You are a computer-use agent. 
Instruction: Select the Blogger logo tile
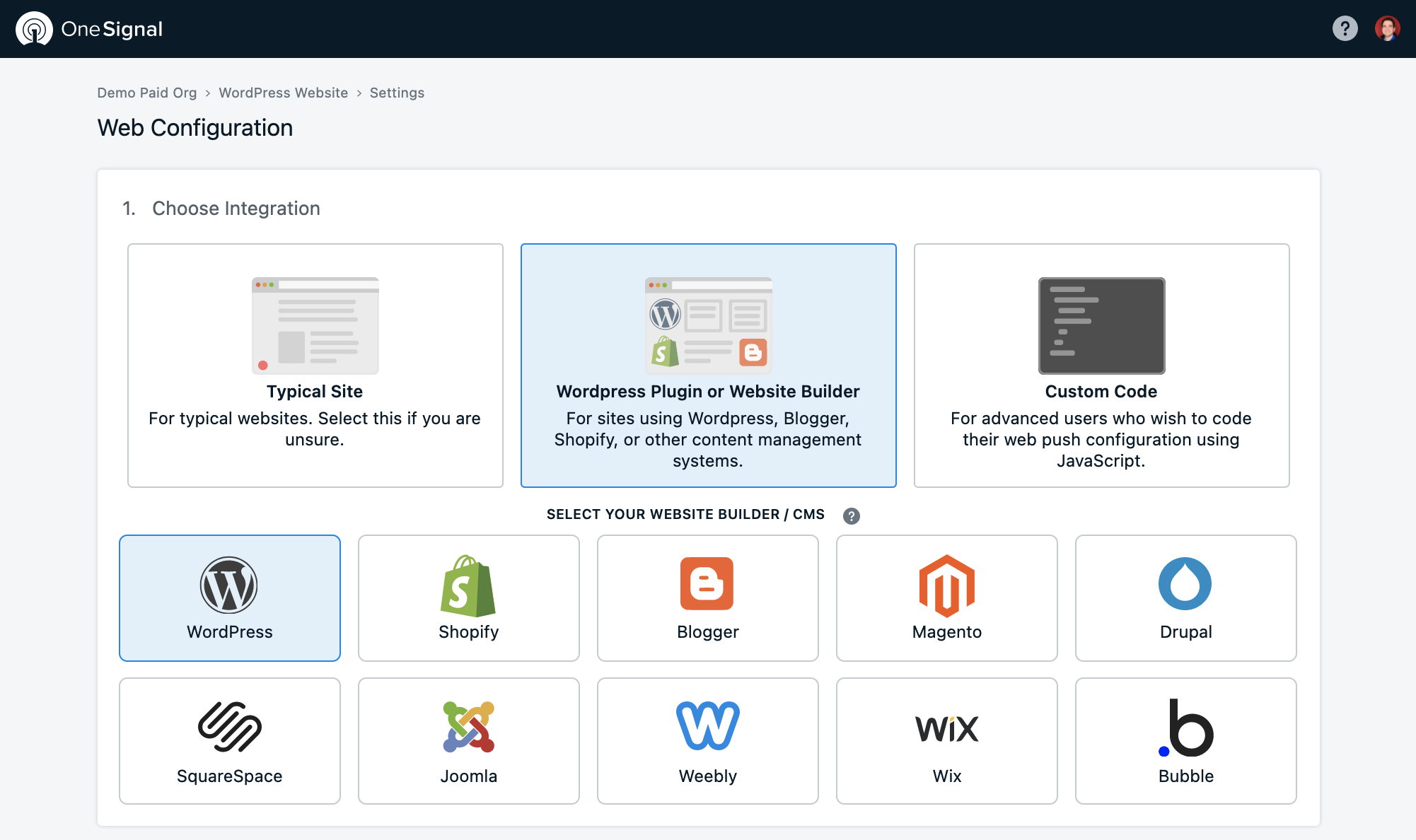click(x=707, y=598)
